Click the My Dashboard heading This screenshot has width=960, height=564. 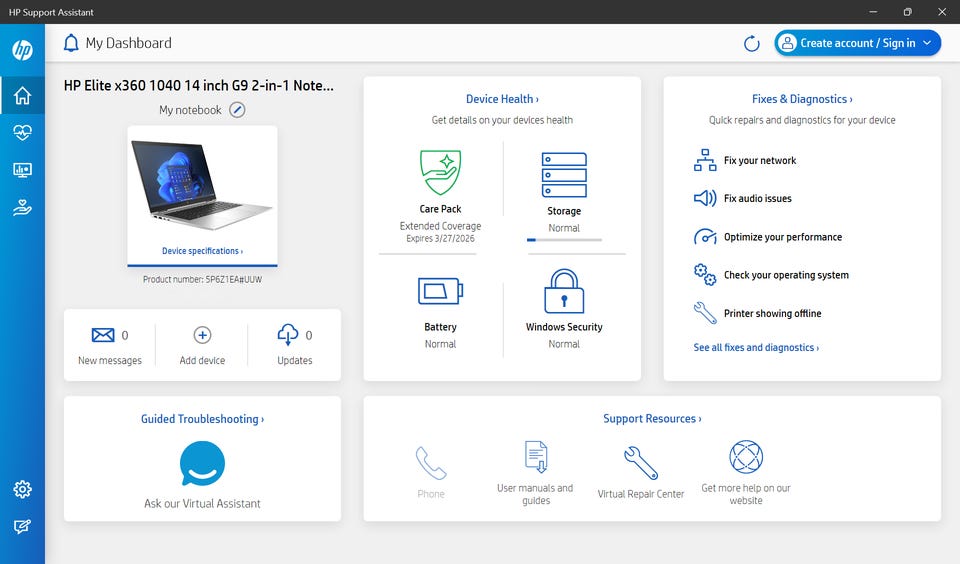pyautogui.click(x=129, y=43)
